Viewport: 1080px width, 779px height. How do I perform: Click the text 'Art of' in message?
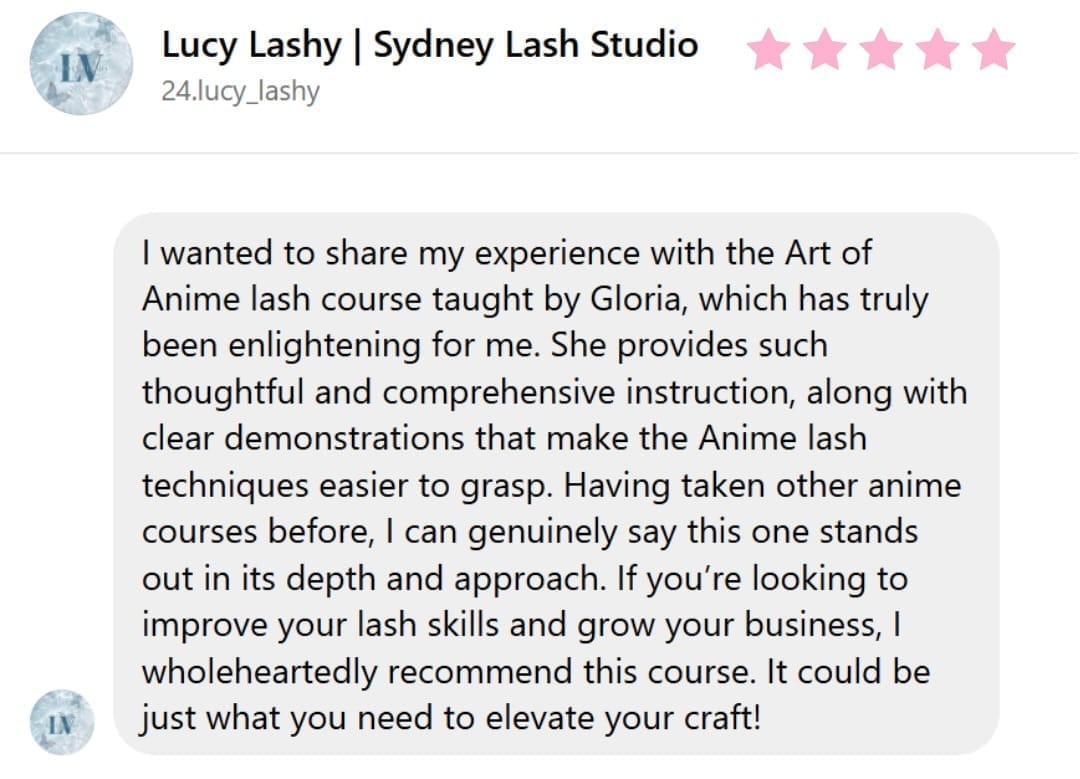[x=829, y=252]
